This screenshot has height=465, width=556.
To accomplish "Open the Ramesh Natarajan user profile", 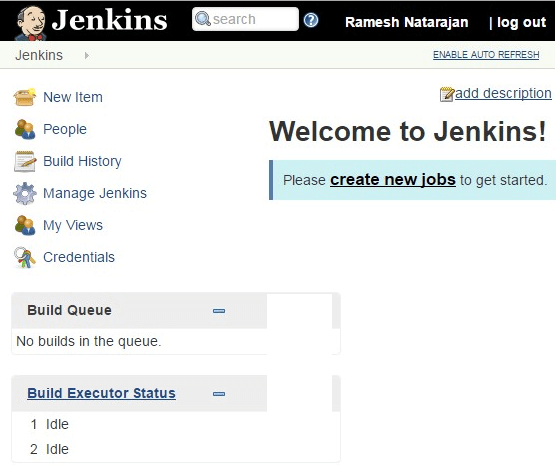I will [x=407, y=22].
